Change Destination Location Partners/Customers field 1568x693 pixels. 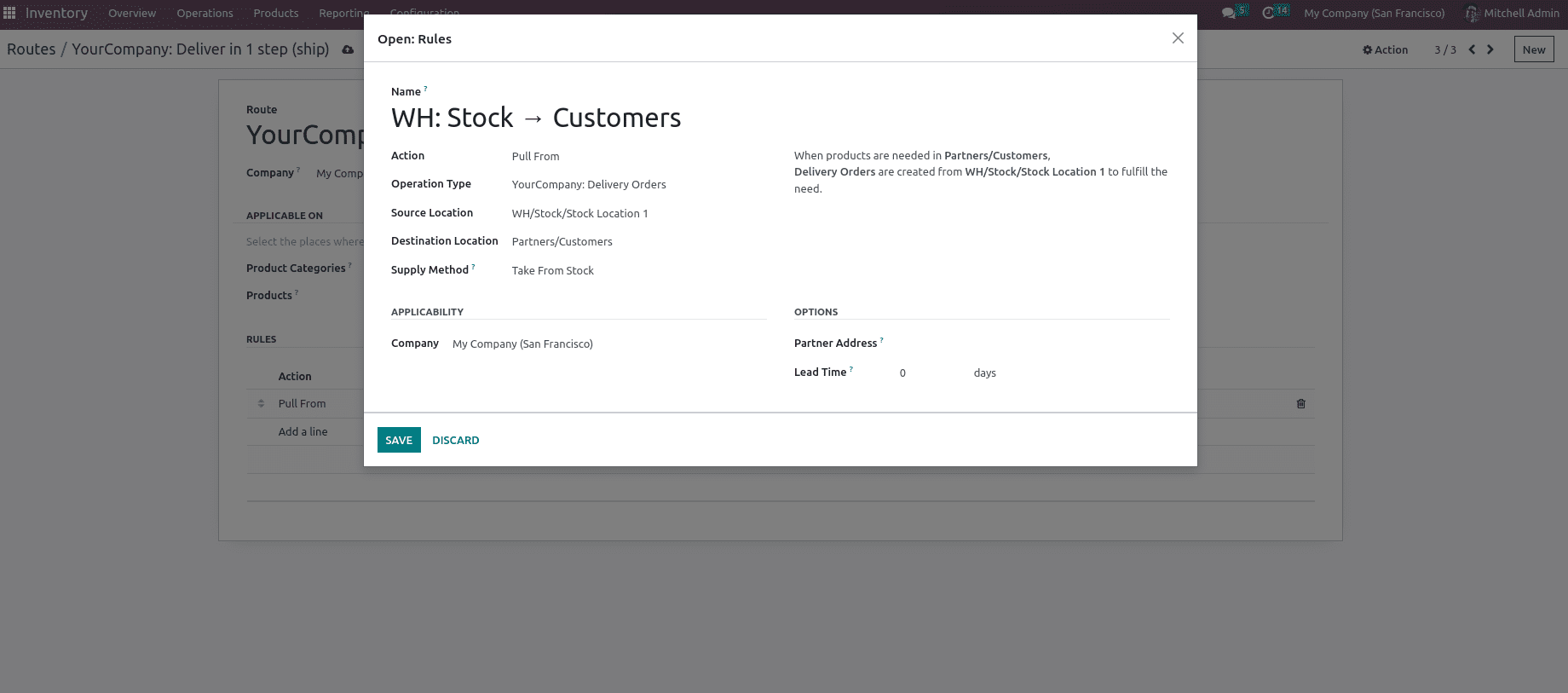[639, 241]
